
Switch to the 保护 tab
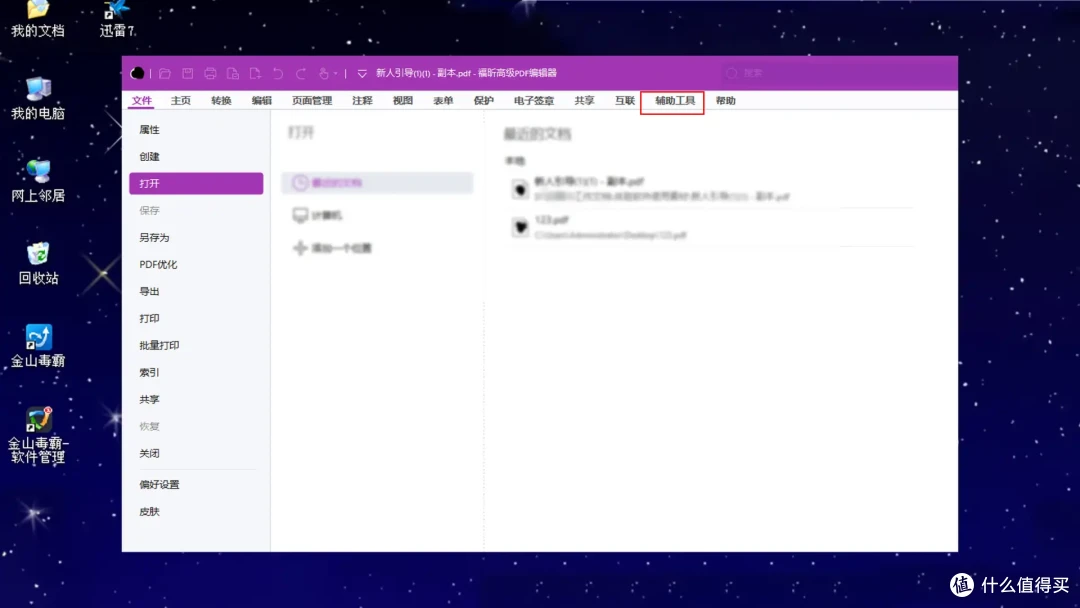484,101
